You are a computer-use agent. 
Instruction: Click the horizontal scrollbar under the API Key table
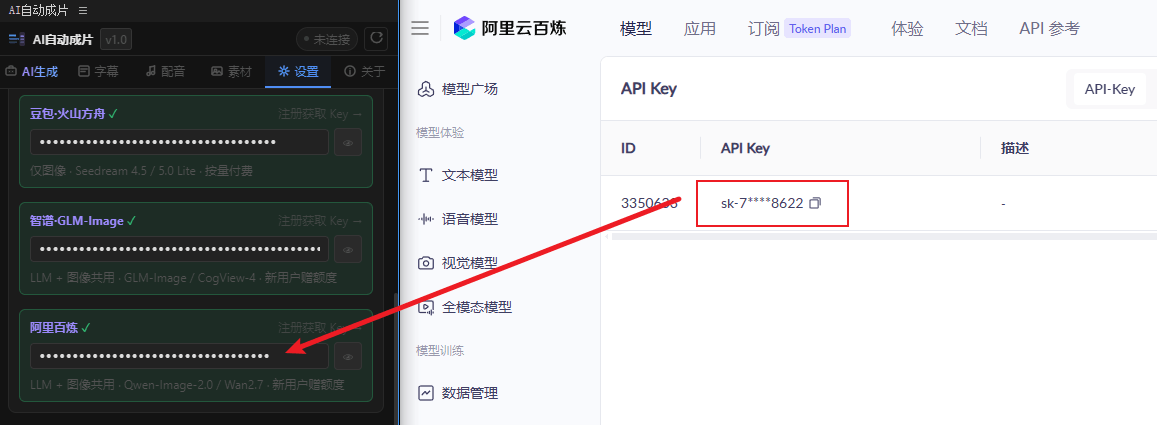pos(882,237)
